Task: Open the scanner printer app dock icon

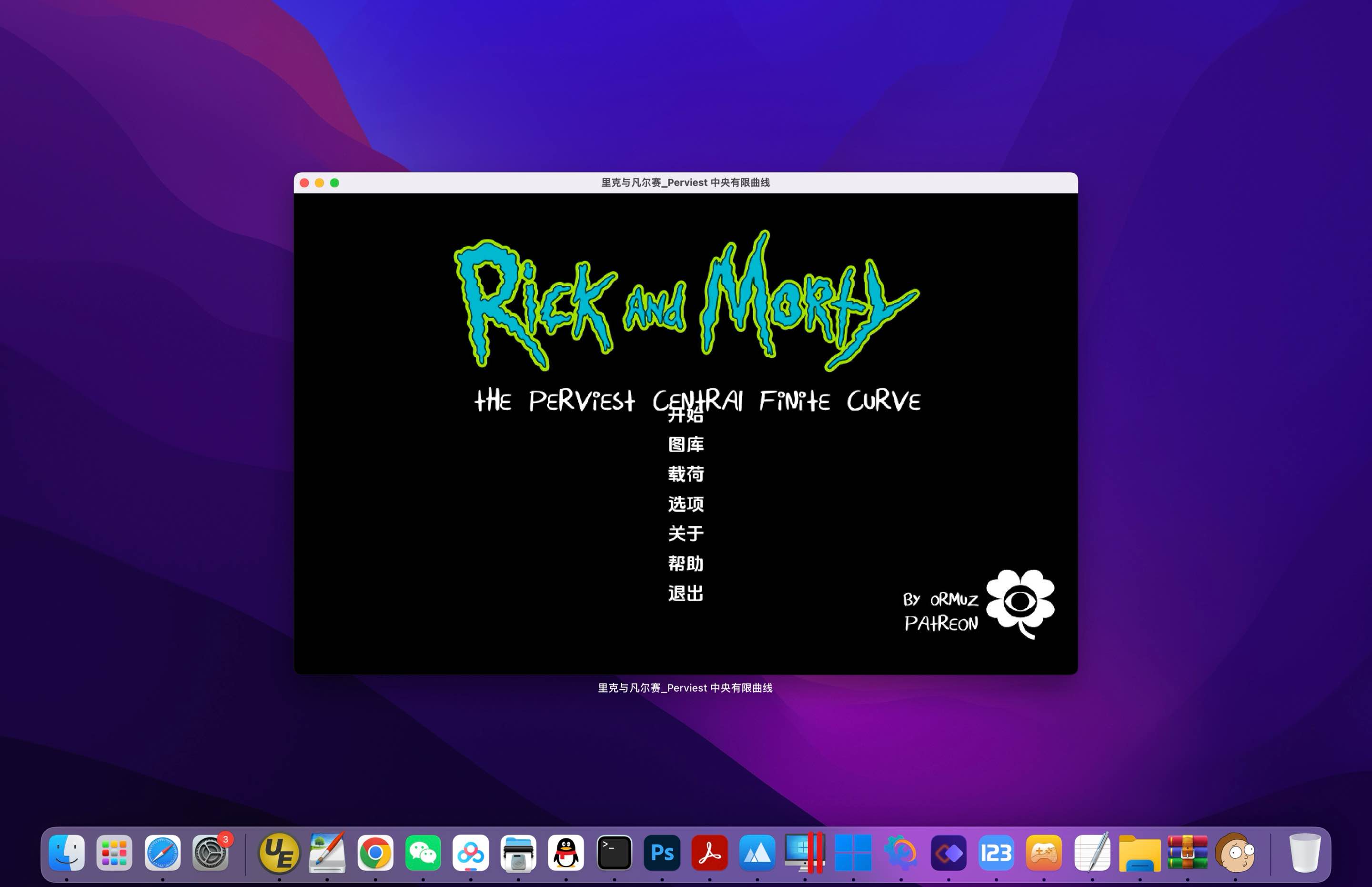Action: coord(518,852)
